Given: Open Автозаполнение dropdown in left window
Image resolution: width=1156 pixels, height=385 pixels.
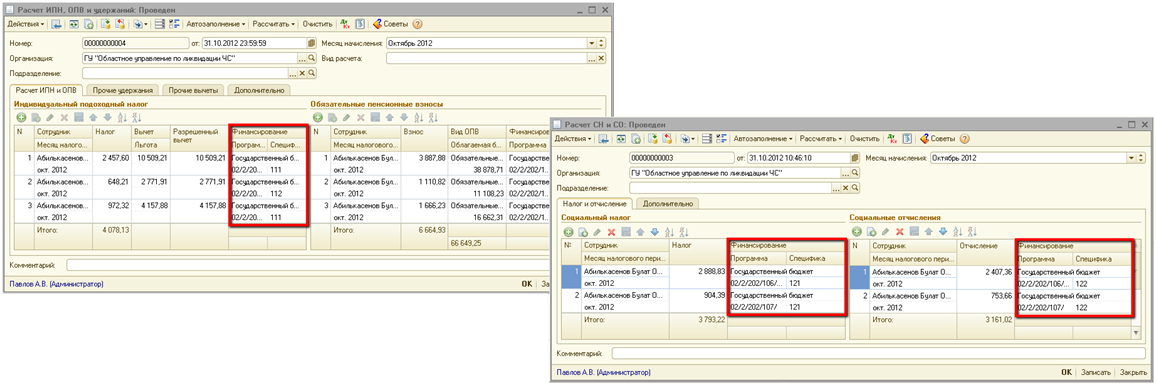Looking at the screenshot, I should tap(215, 24).
